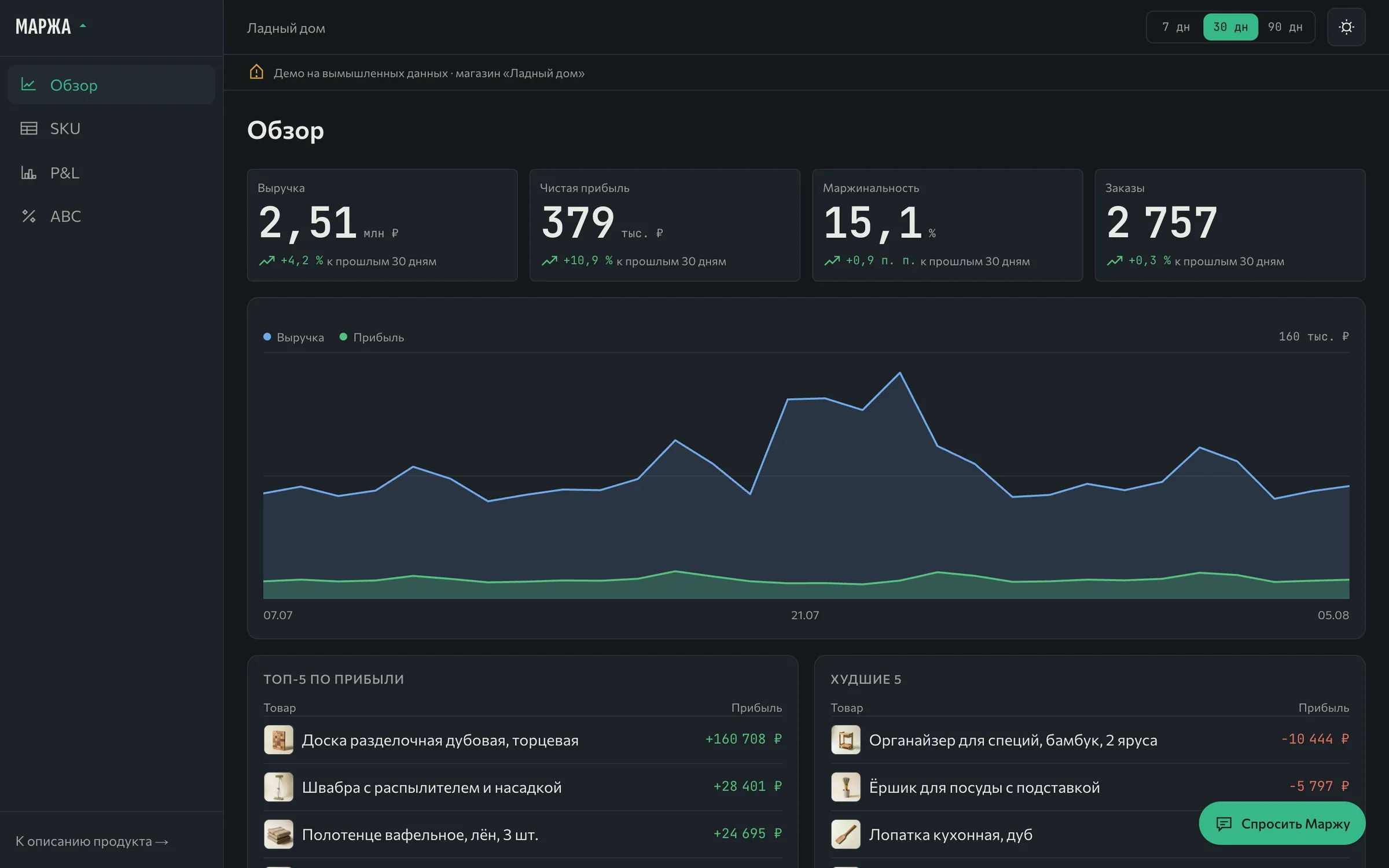Click the P&L bar chart icon
This screenshot has height=868, width=1389.
pos(28,172)
